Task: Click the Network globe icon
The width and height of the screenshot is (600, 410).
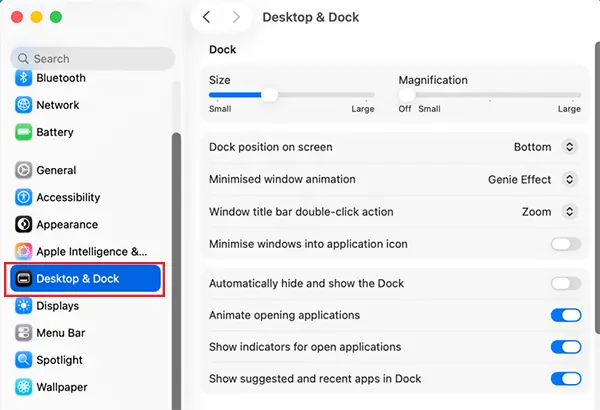Action: tap(23, 105)
